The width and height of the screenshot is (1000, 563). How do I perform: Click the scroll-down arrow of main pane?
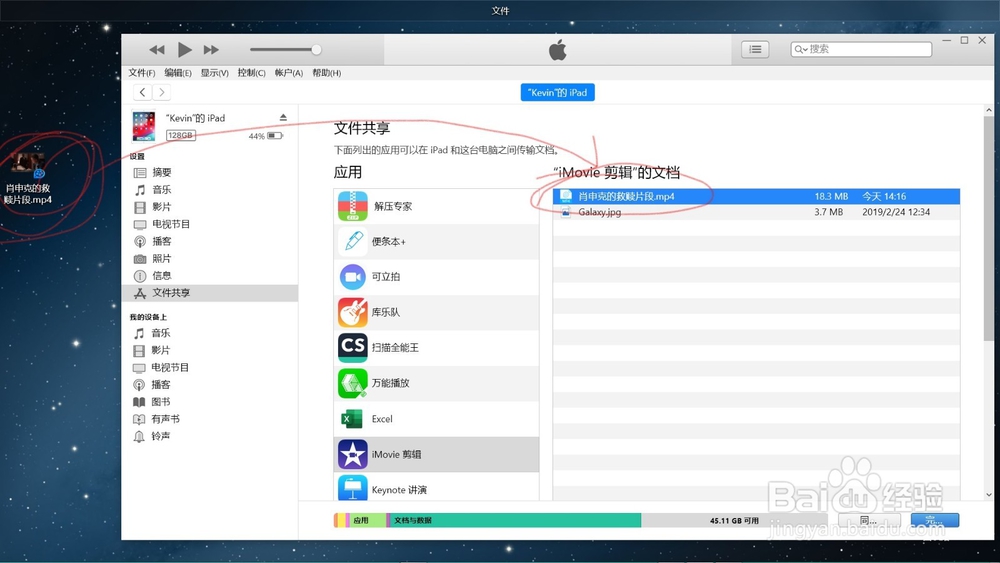(989, 495)
